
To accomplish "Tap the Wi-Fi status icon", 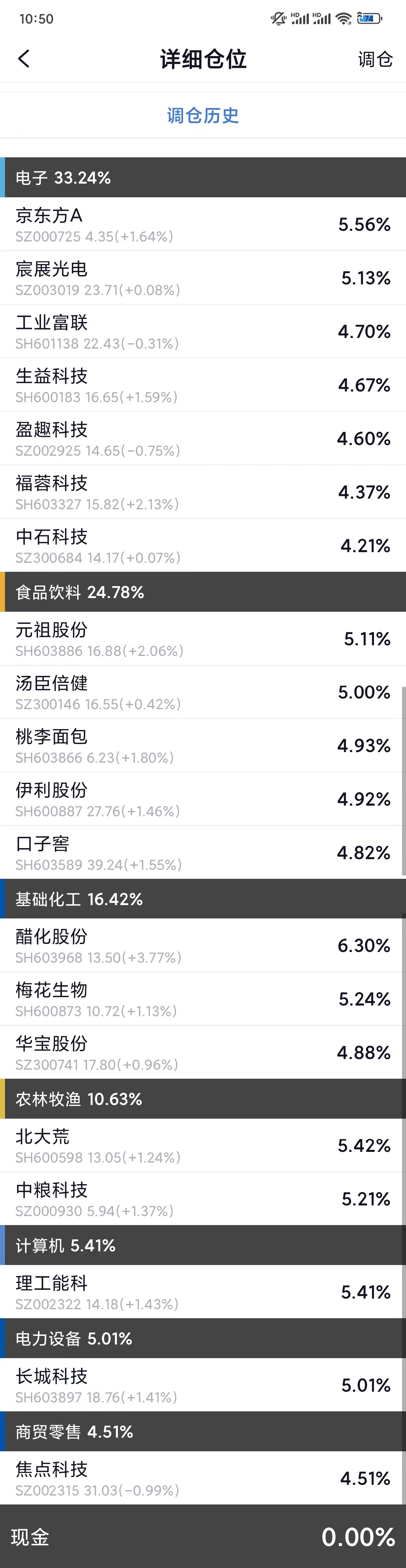I will 343,19.
